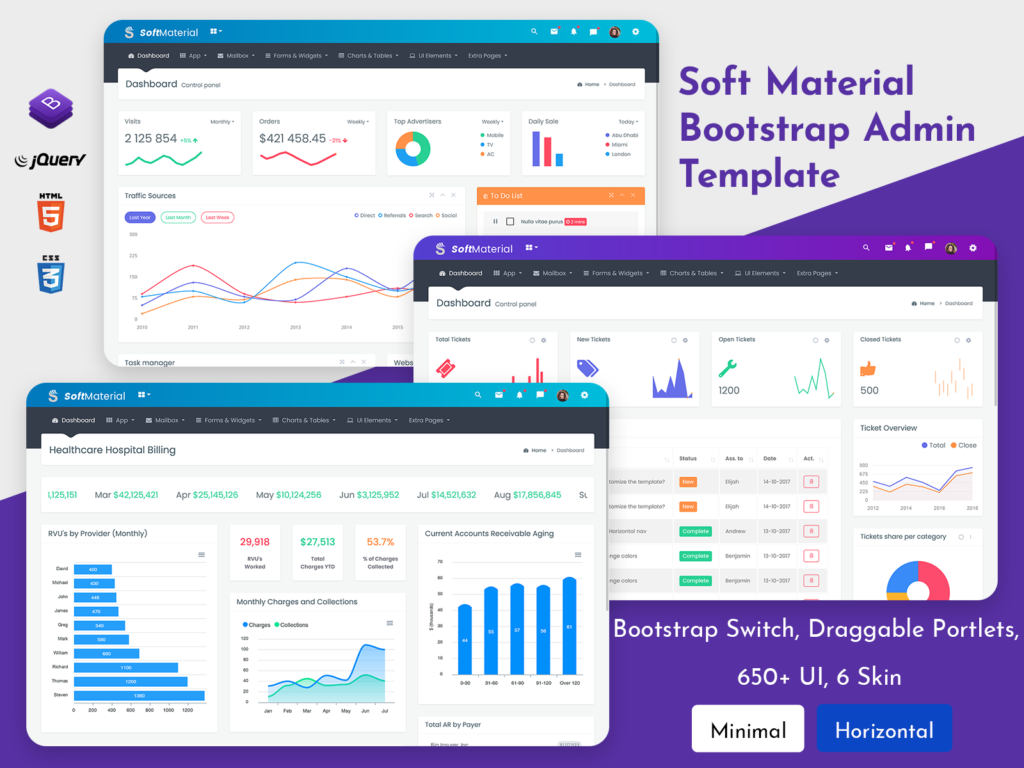
Task: Click the blue Horizontal button
Action: (x=884, y=731)
